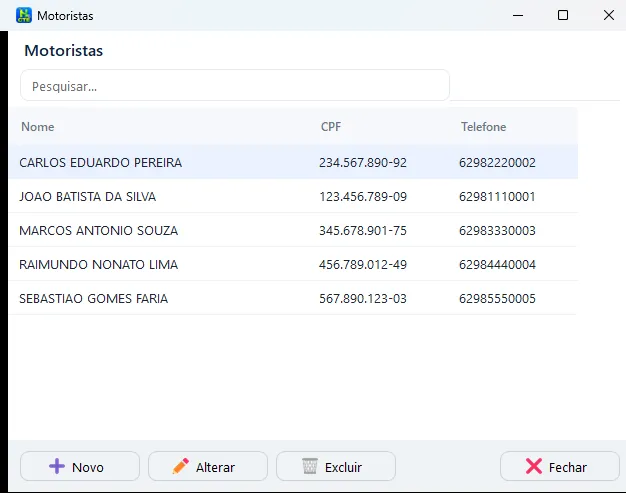The image size is (626, 493).
Task: Click the phone number 62983330003
Action: coord(497,230)
